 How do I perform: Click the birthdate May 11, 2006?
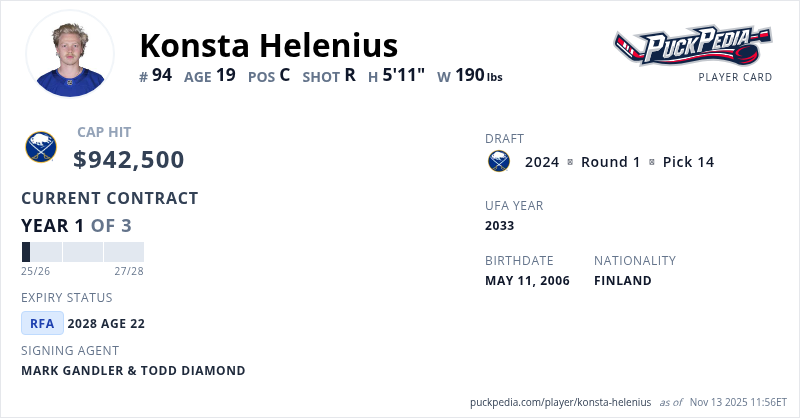pyautogui.click(x=527, y=281)
